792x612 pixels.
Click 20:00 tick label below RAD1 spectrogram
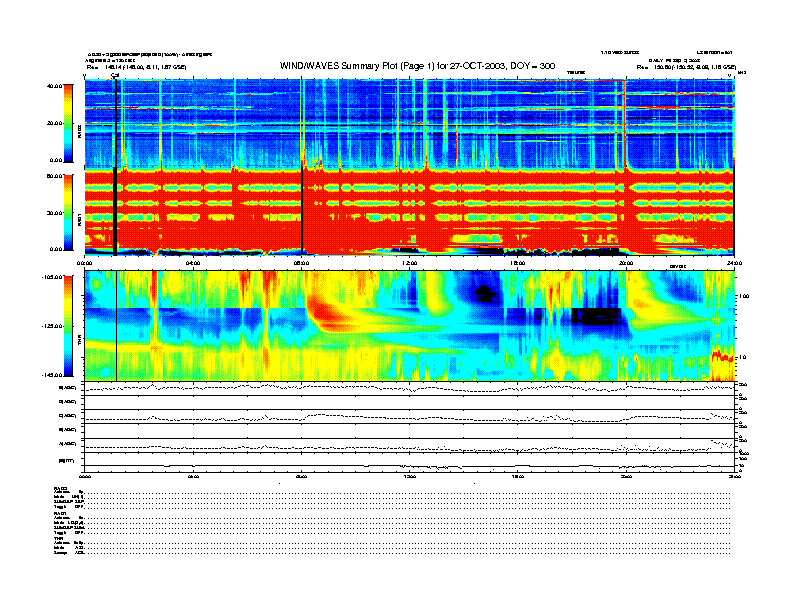point(626,263)
